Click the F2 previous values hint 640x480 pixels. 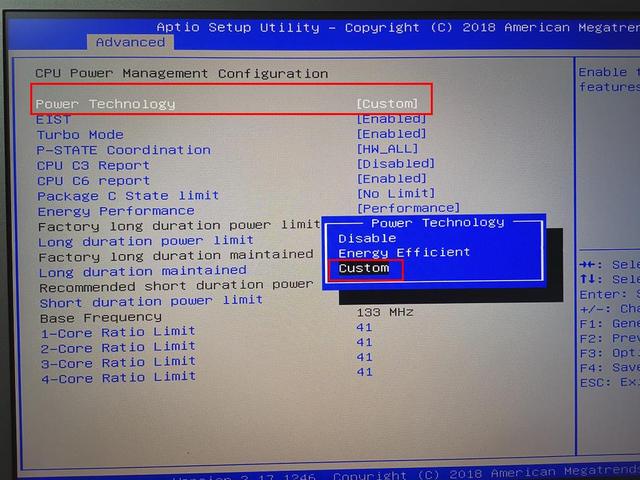click(609, 338)
